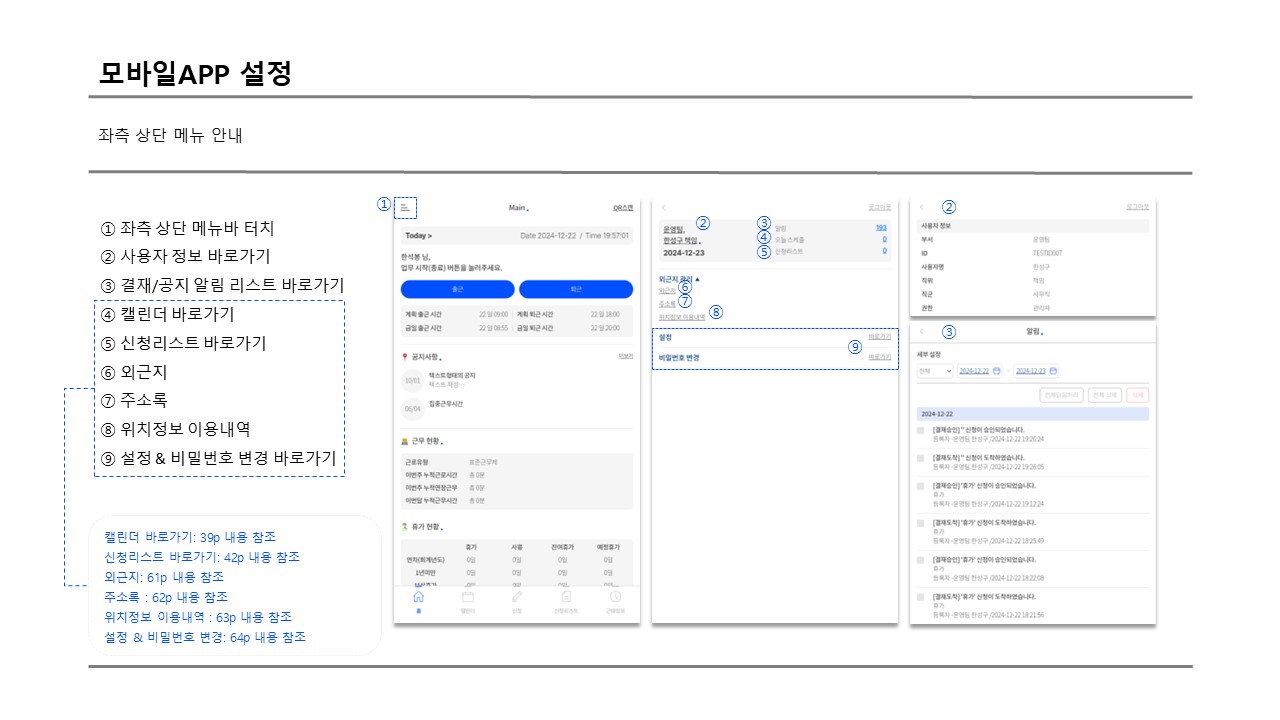Viewport: 1280px width, 720px height.
Task: Tap the application list icon in bottom navigation
Action: coord(566,598)
